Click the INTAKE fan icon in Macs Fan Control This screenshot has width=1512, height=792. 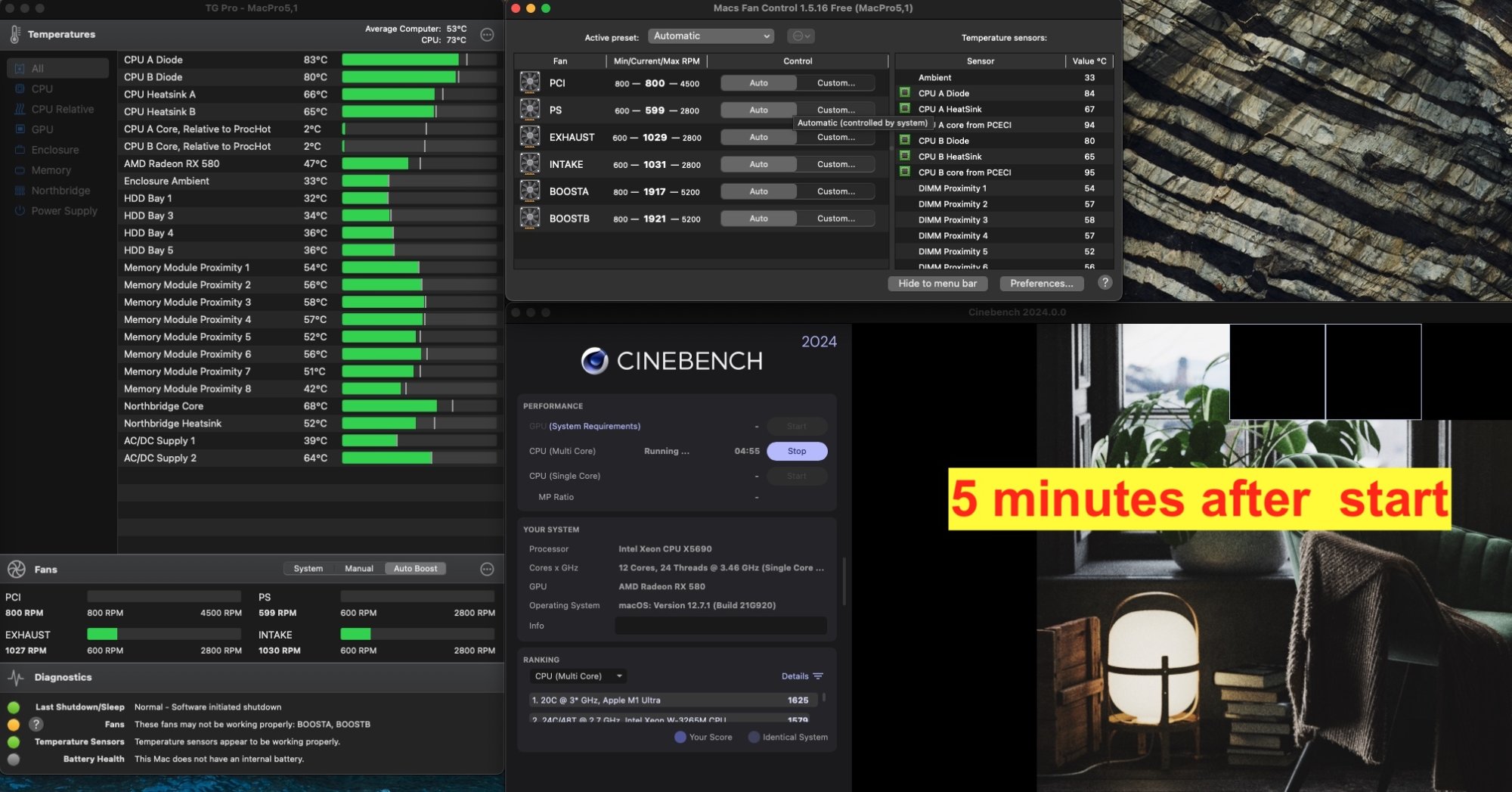[x=530, y=164]
